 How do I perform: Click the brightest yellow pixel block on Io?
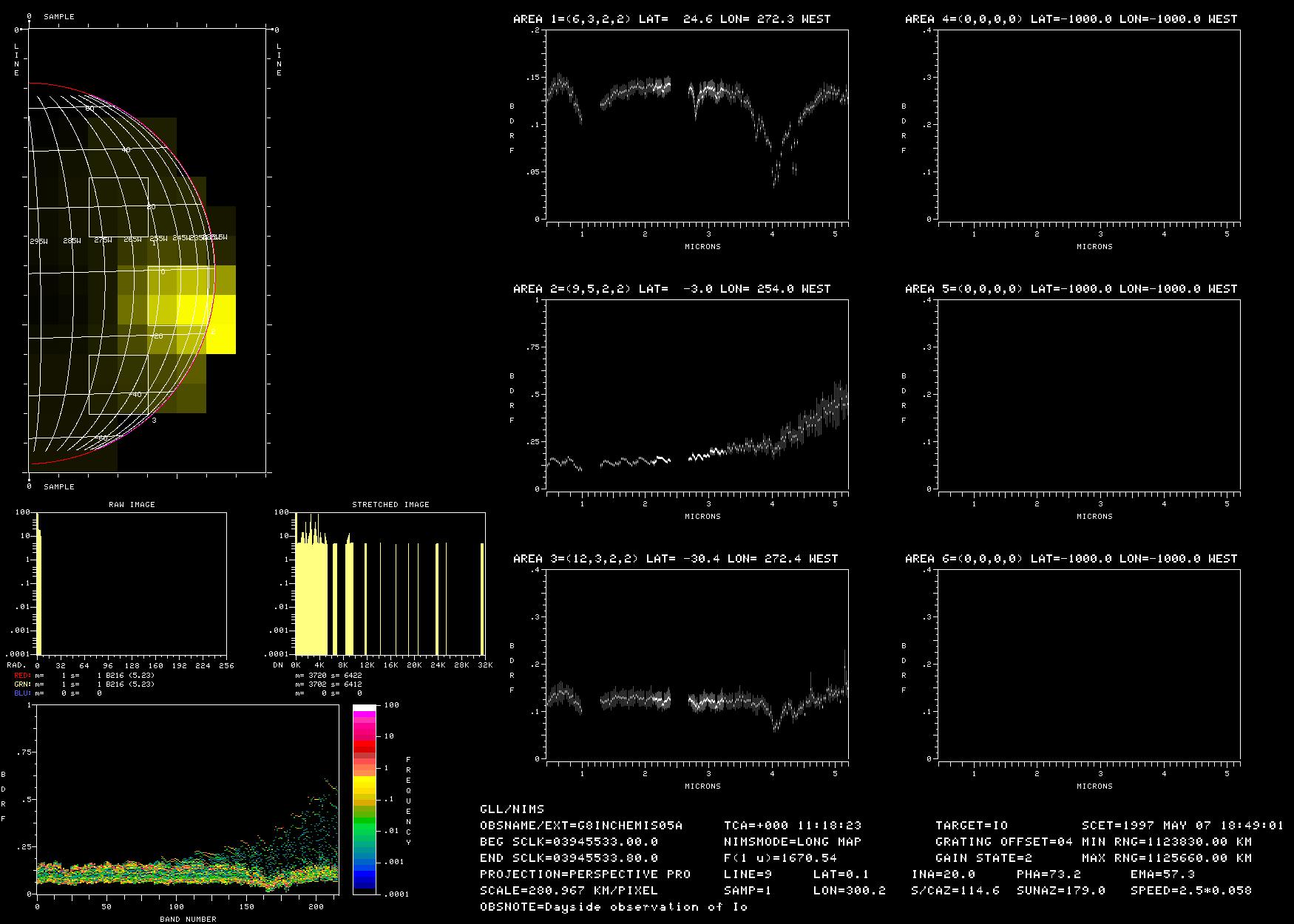tap(220, 325)
